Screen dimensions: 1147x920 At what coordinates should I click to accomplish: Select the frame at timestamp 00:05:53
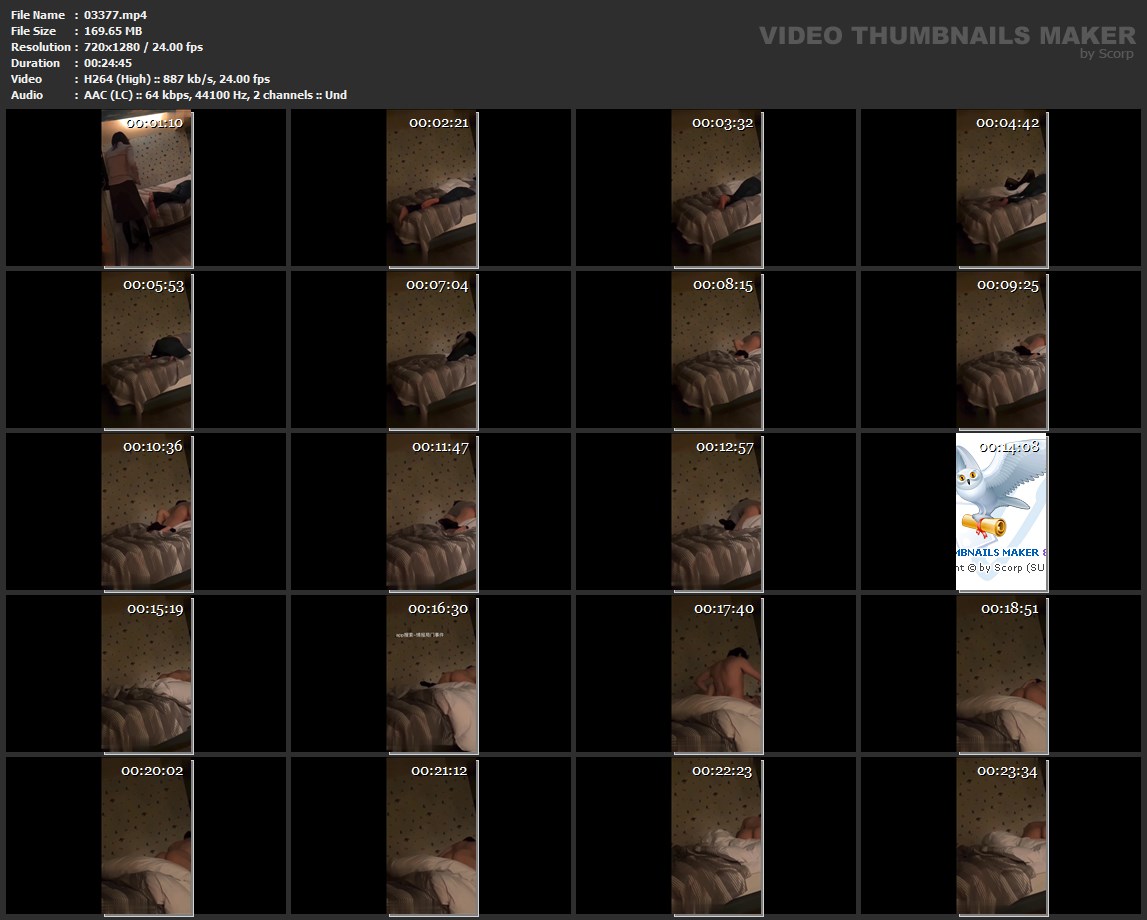pyautogui.click(x=147, y=350)
